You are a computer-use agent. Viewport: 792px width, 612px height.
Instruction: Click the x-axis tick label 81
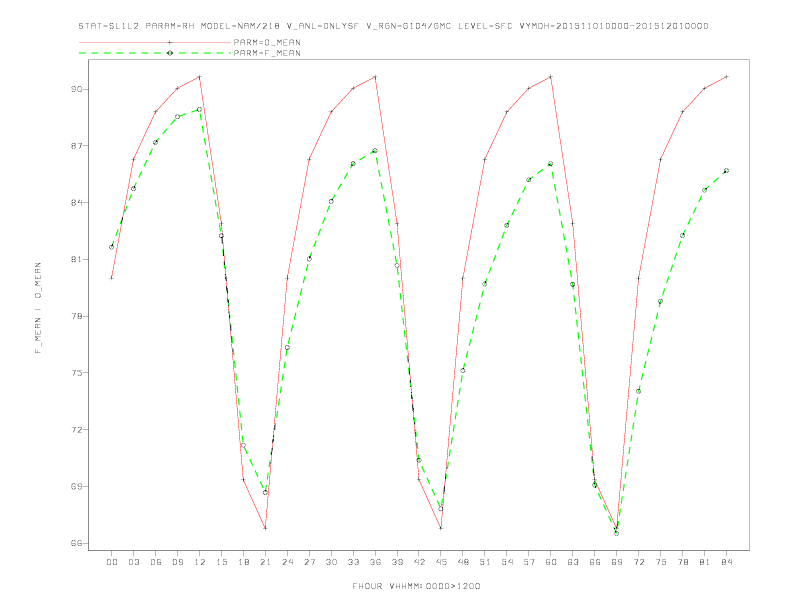(x=705, y=562)
